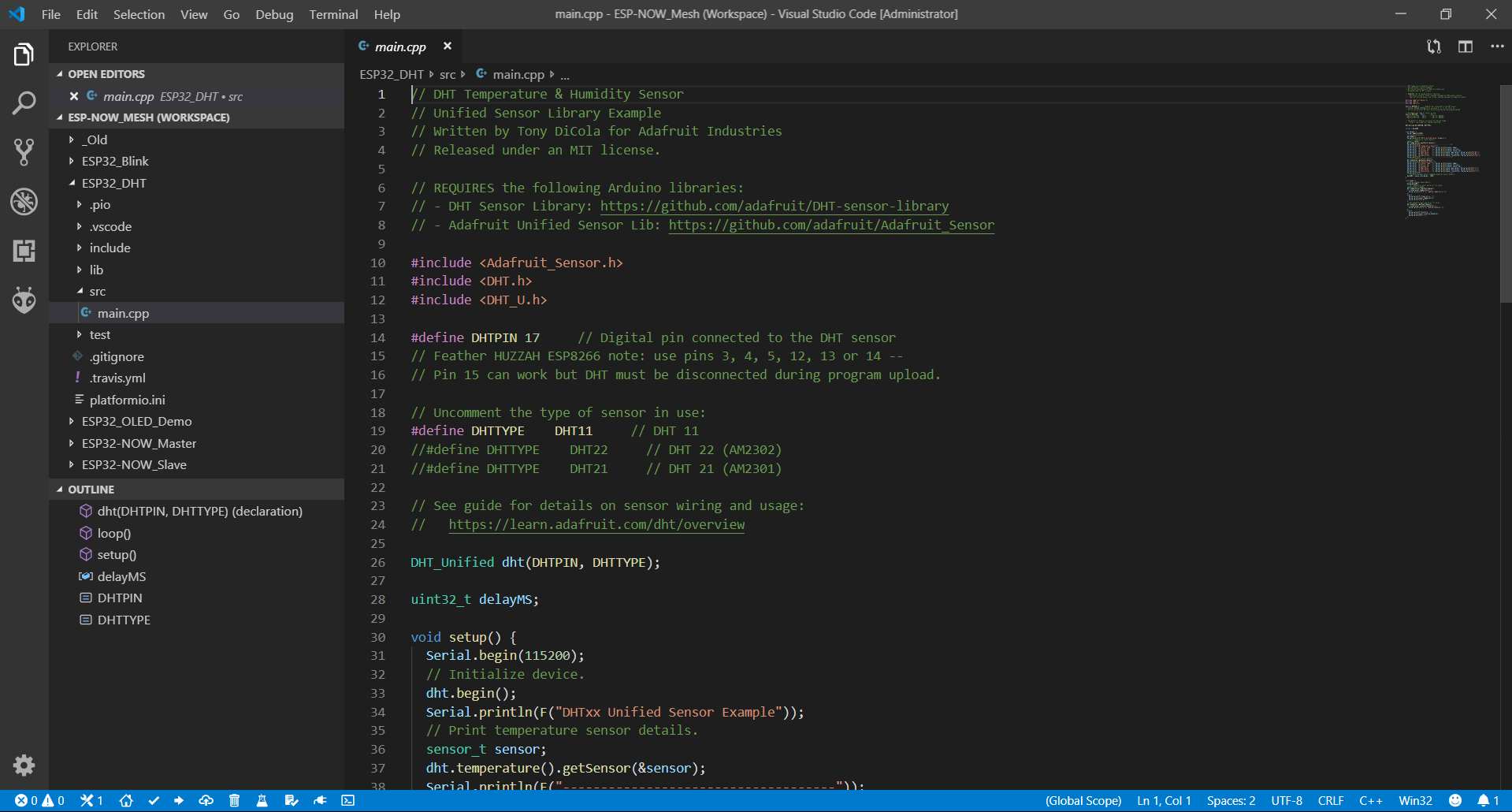This screenshot has height=812, width=1512.
Task: Open the Extensions view in activity bar
Action: [24, 251]
